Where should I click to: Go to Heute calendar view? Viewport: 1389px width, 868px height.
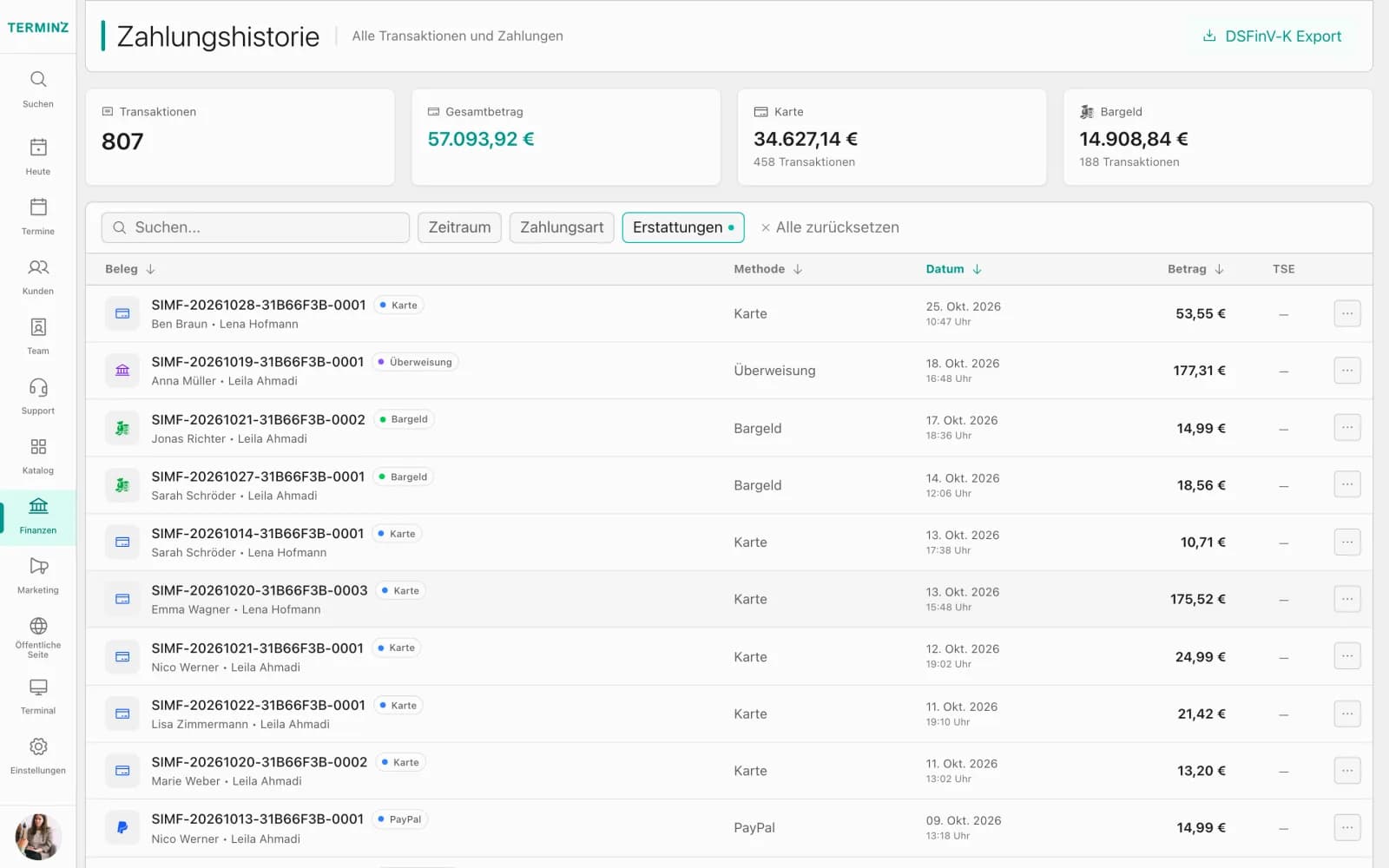(x=38, y=157)
